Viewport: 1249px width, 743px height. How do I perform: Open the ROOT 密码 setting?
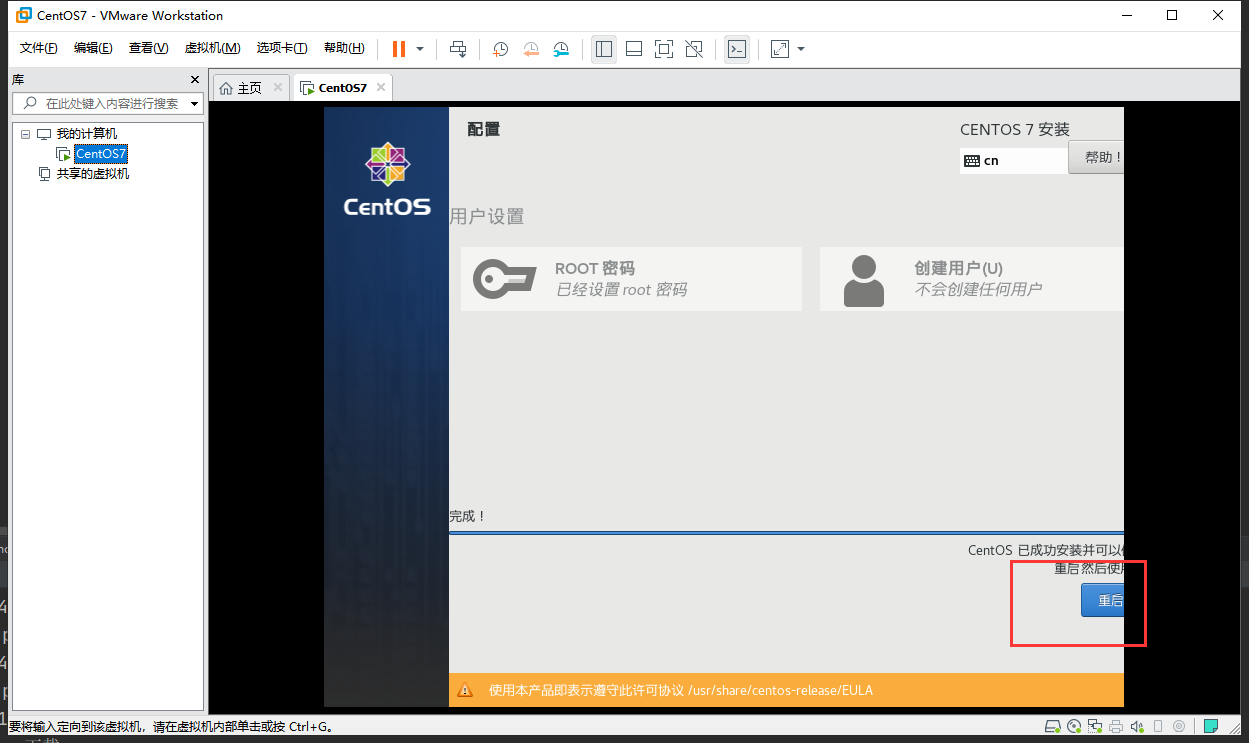[631, 279]
